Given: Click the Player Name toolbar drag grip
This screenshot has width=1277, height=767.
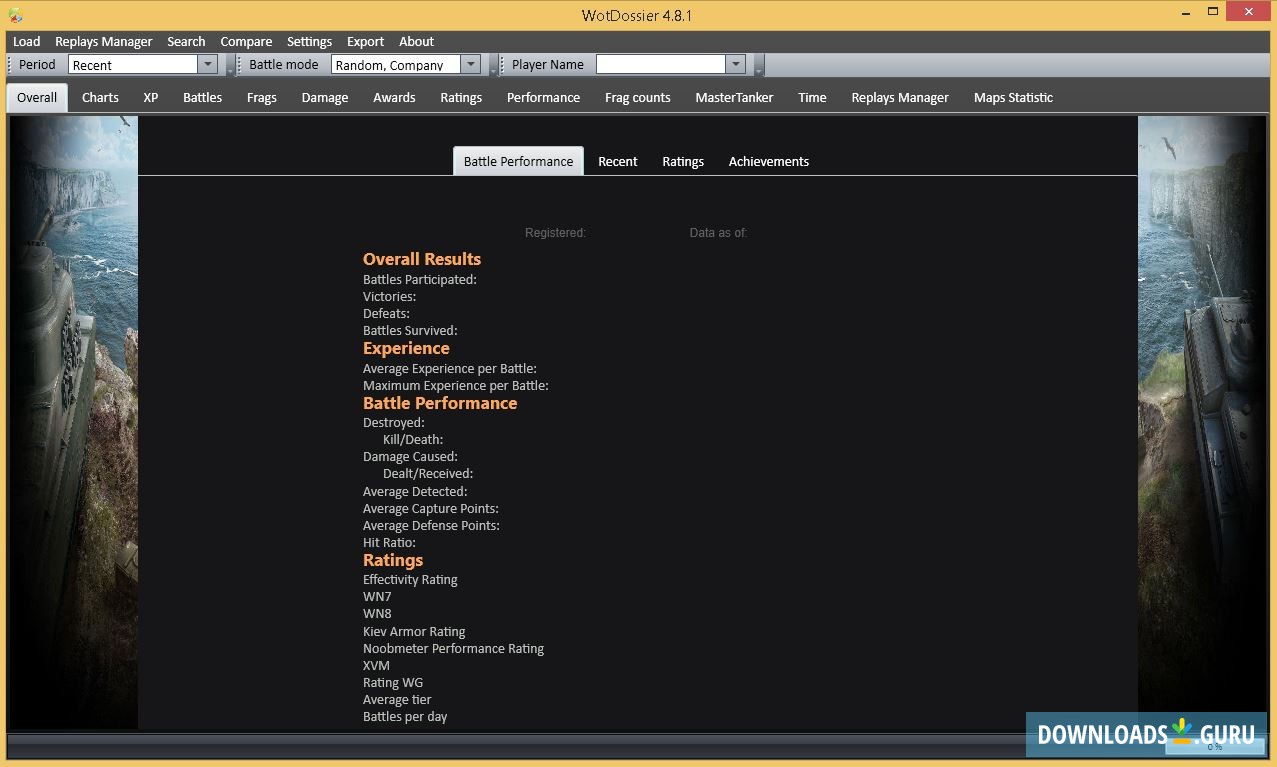Looking at the screenshot, I should pos(503,65).
